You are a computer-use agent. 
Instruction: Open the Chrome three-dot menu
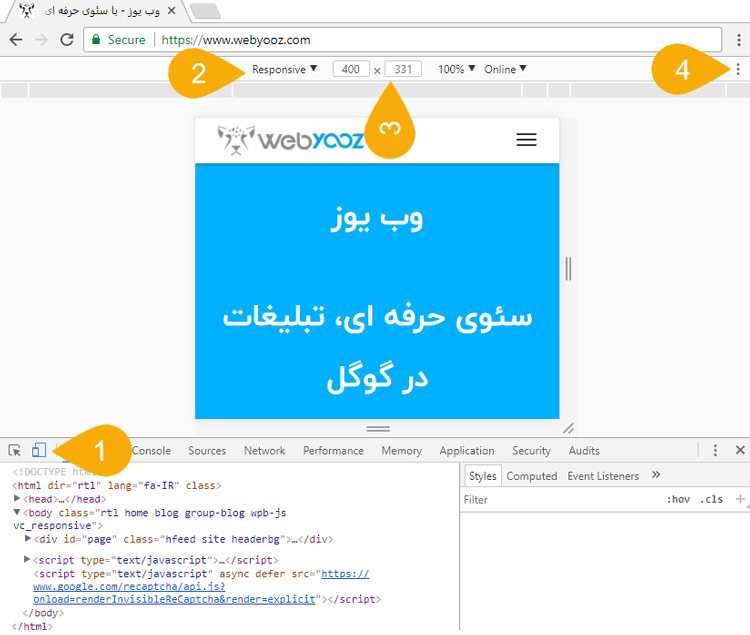(x=739, y=40)
